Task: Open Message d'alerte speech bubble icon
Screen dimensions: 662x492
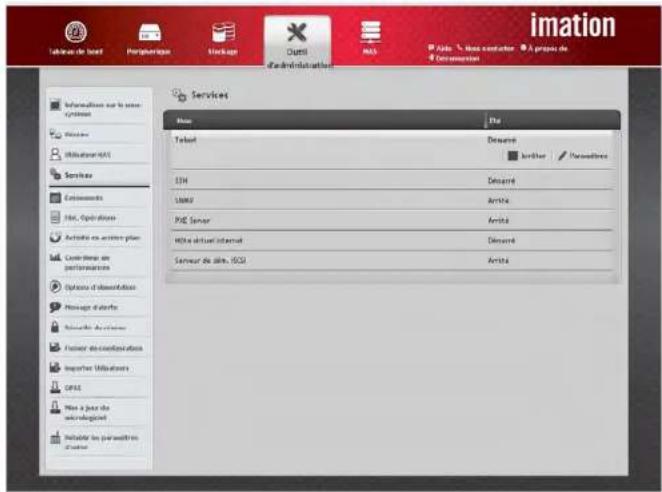Action: [x=55, y=307]
